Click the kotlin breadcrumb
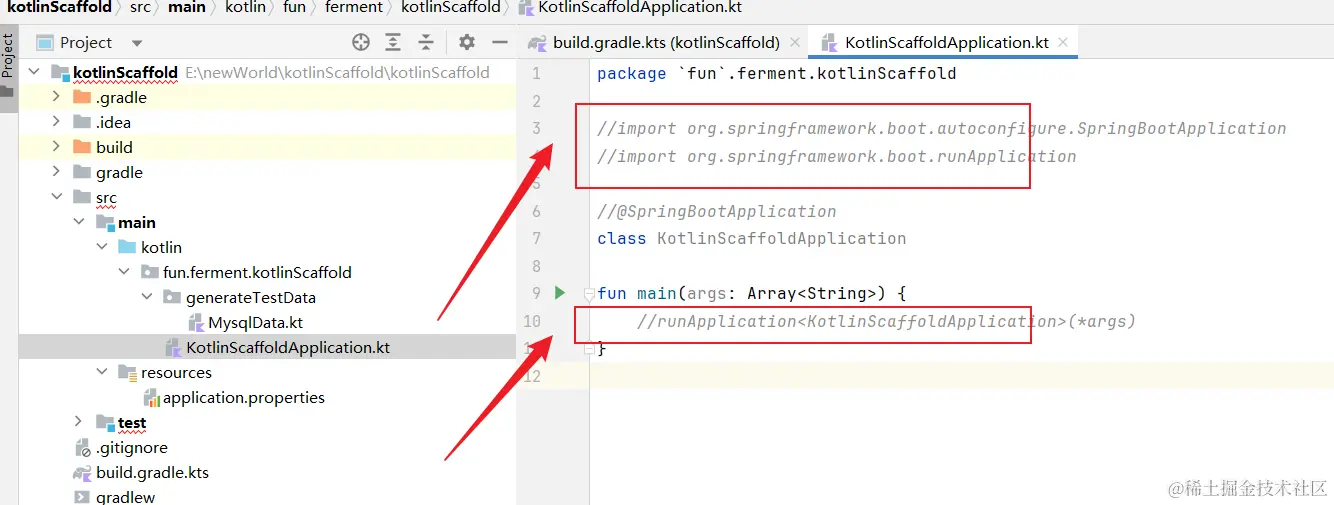The image size is (1334, 505). [x=245, y=7]
